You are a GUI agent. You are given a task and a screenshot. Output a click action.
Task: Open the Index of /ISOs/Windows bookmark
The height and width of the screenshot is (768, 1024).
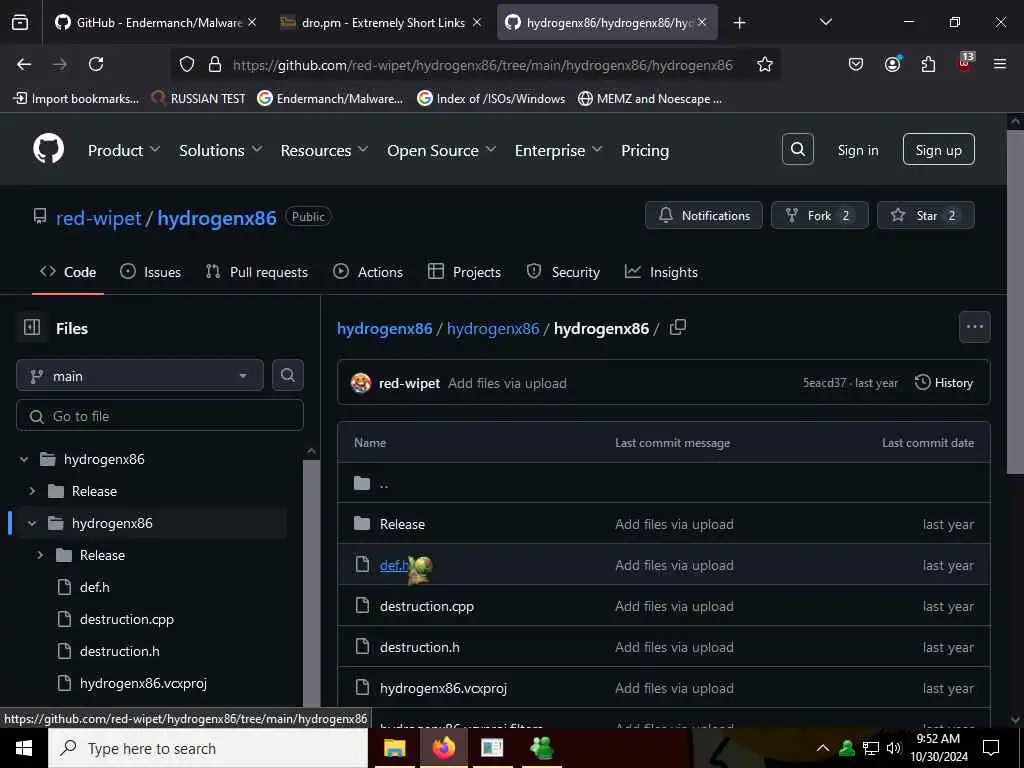(491, 99)
